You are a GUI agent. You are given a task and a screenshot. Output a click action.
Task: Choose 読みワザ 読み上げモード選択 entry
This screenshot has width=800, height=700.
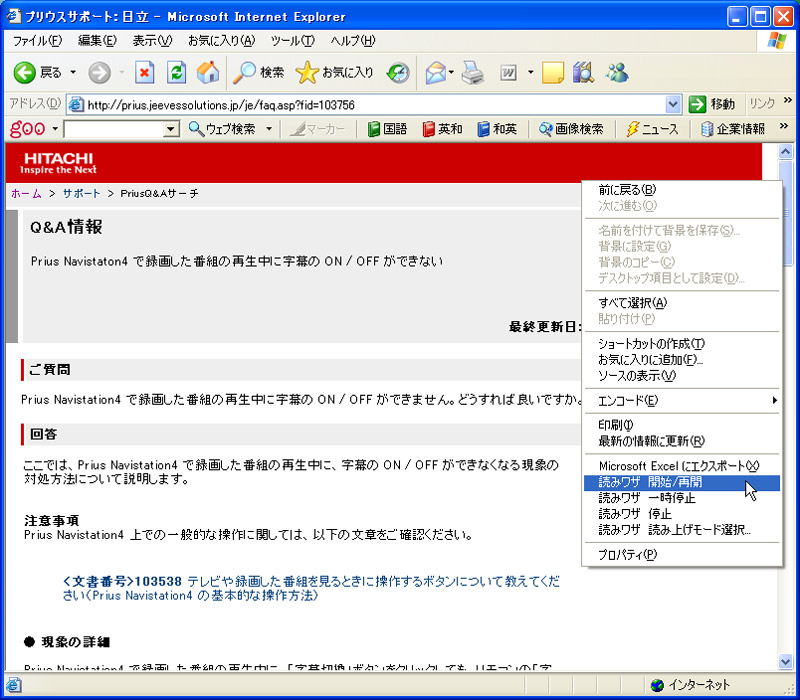point(682,530)
